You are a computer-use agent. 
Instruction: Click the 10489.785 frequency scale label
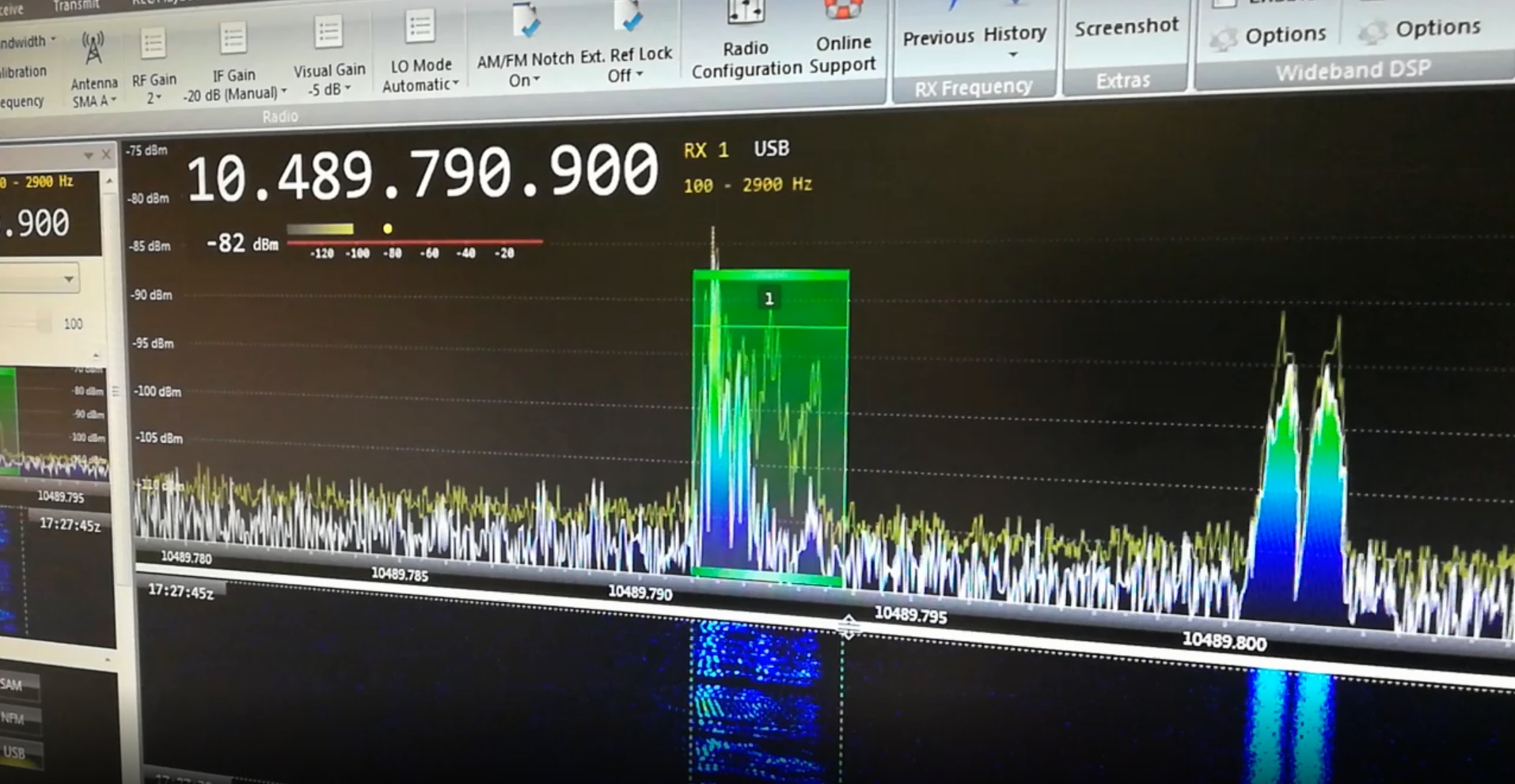[400, 574]
